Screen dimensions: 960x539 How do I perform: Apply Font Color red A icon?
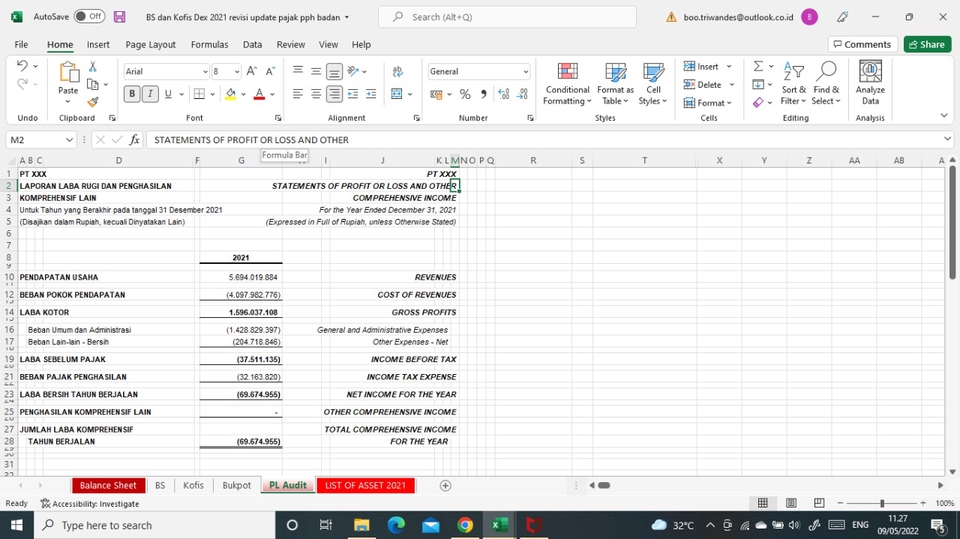coord(259,94)
